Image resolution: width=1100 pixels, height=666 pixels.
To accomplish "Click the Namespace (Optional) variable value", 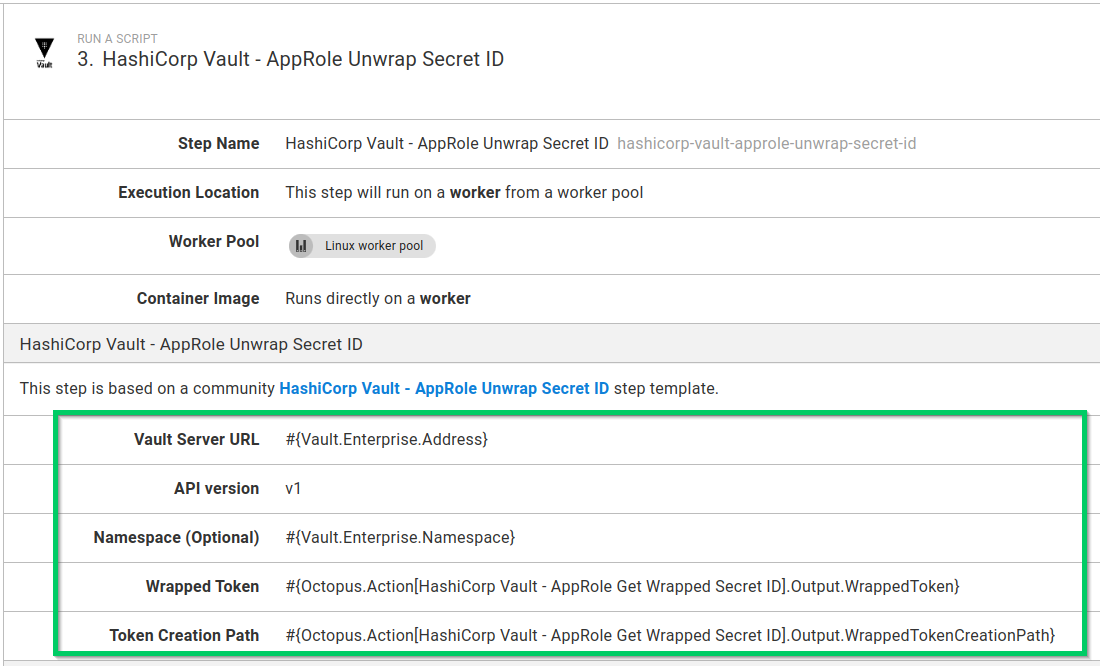I will (399, 537).
